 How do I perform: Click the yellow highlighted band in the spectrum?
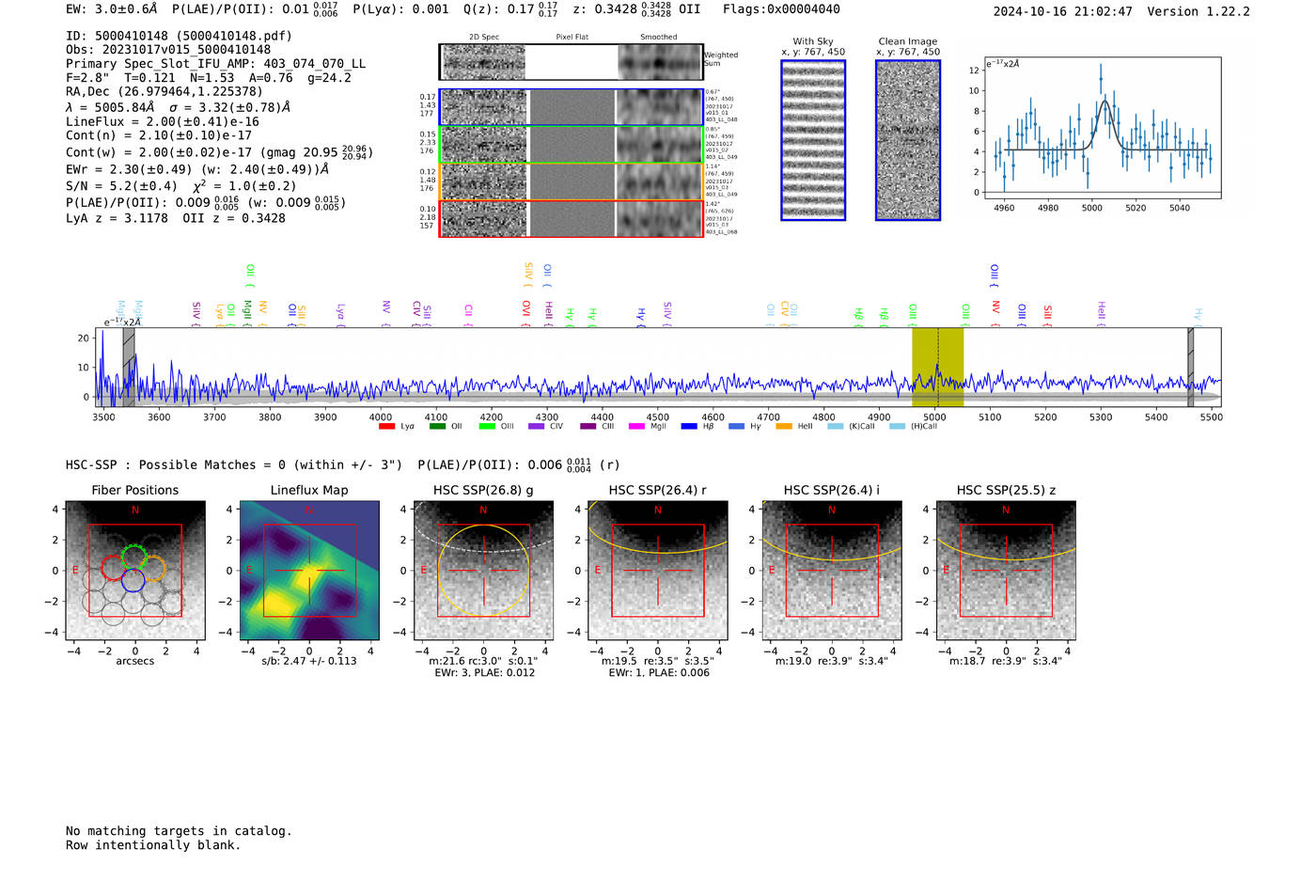click(938, 367)
